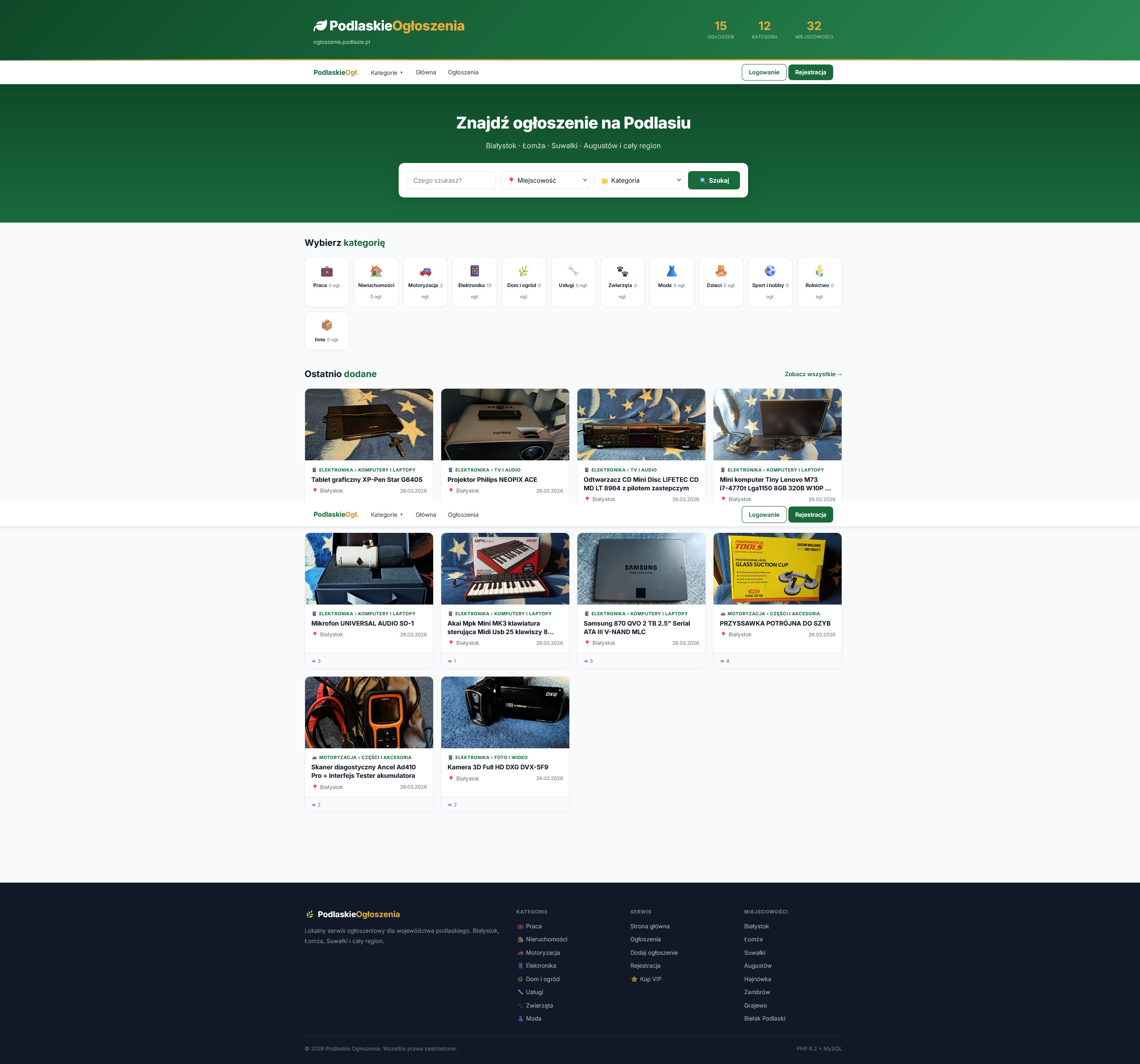Open the Praca briefcase category icon
Viewport: 1140px width, 1064px height.
pyautogui.click(x=326, y=271)
